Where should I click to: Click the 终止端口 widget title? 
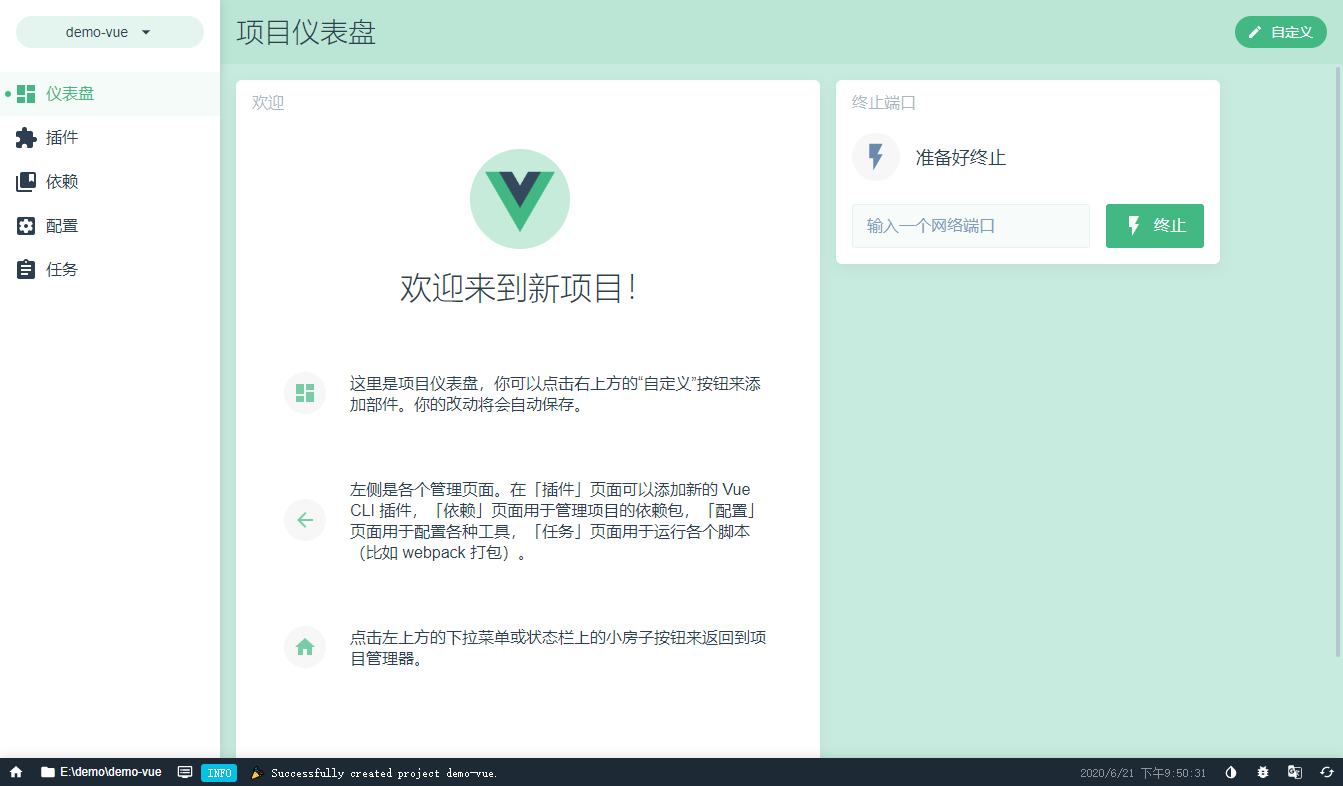coord(884,102)
